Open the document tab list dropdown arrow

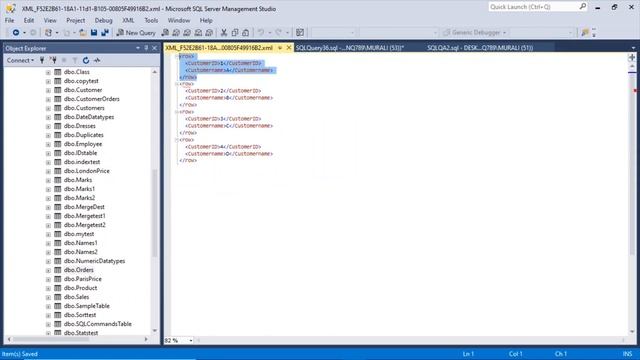tap(633, 48)
